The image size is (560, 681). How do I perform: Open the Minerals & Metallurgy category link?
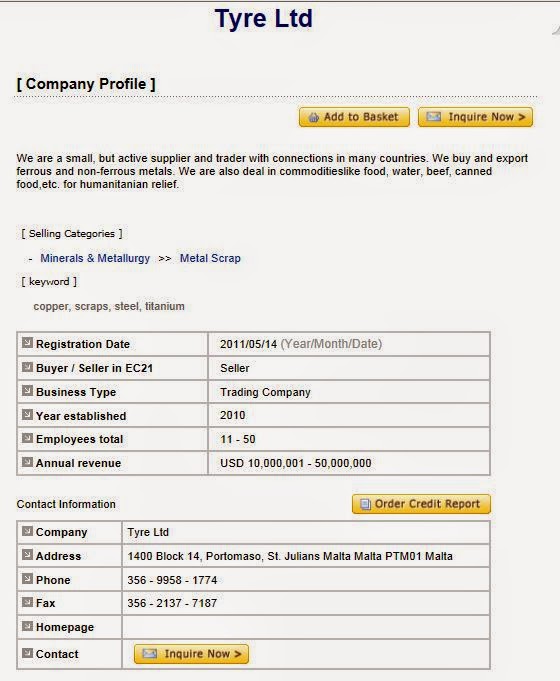click(95, 258)
